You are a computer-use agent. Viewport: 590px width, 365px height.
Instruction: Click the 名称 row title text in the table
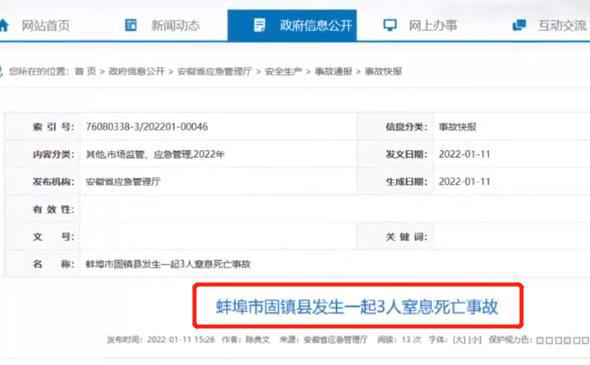coord(168,264)
